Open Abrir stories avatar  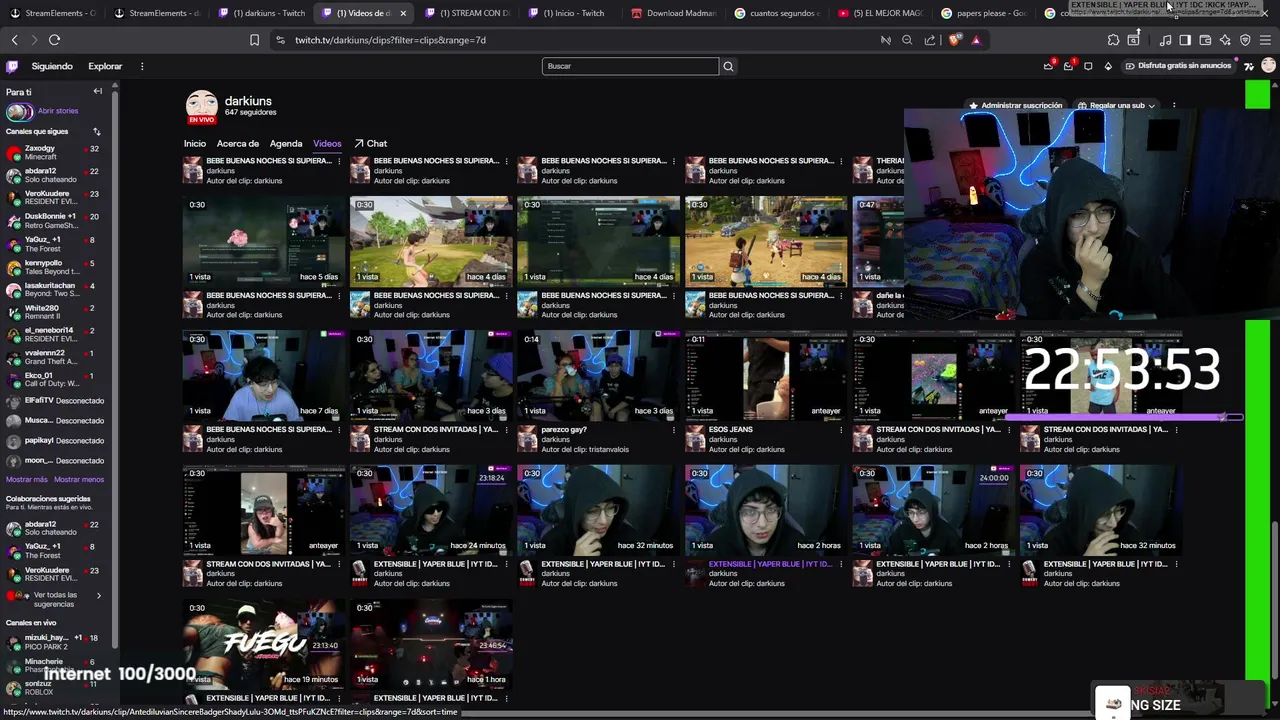(x=18, y=111)
